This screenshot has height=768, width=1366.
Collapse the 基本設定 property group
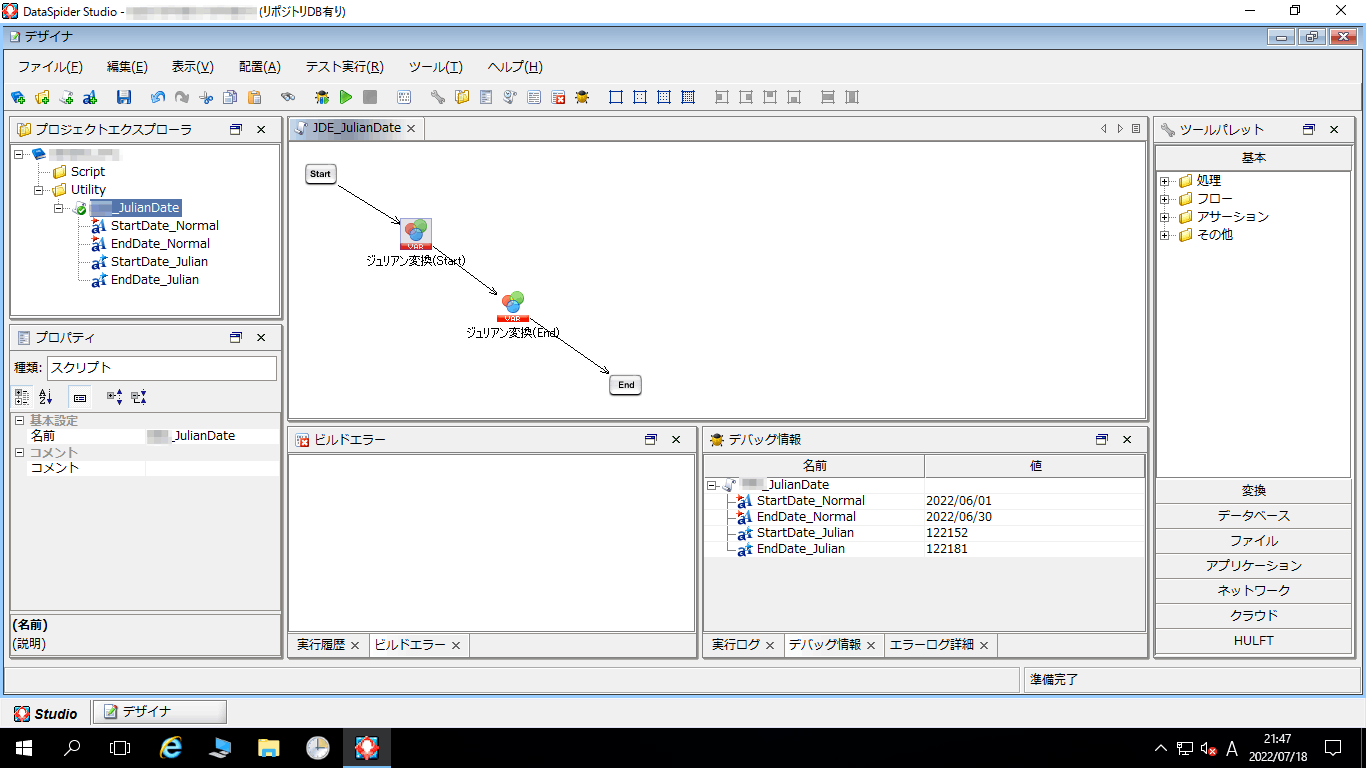[x=20, y=421]
